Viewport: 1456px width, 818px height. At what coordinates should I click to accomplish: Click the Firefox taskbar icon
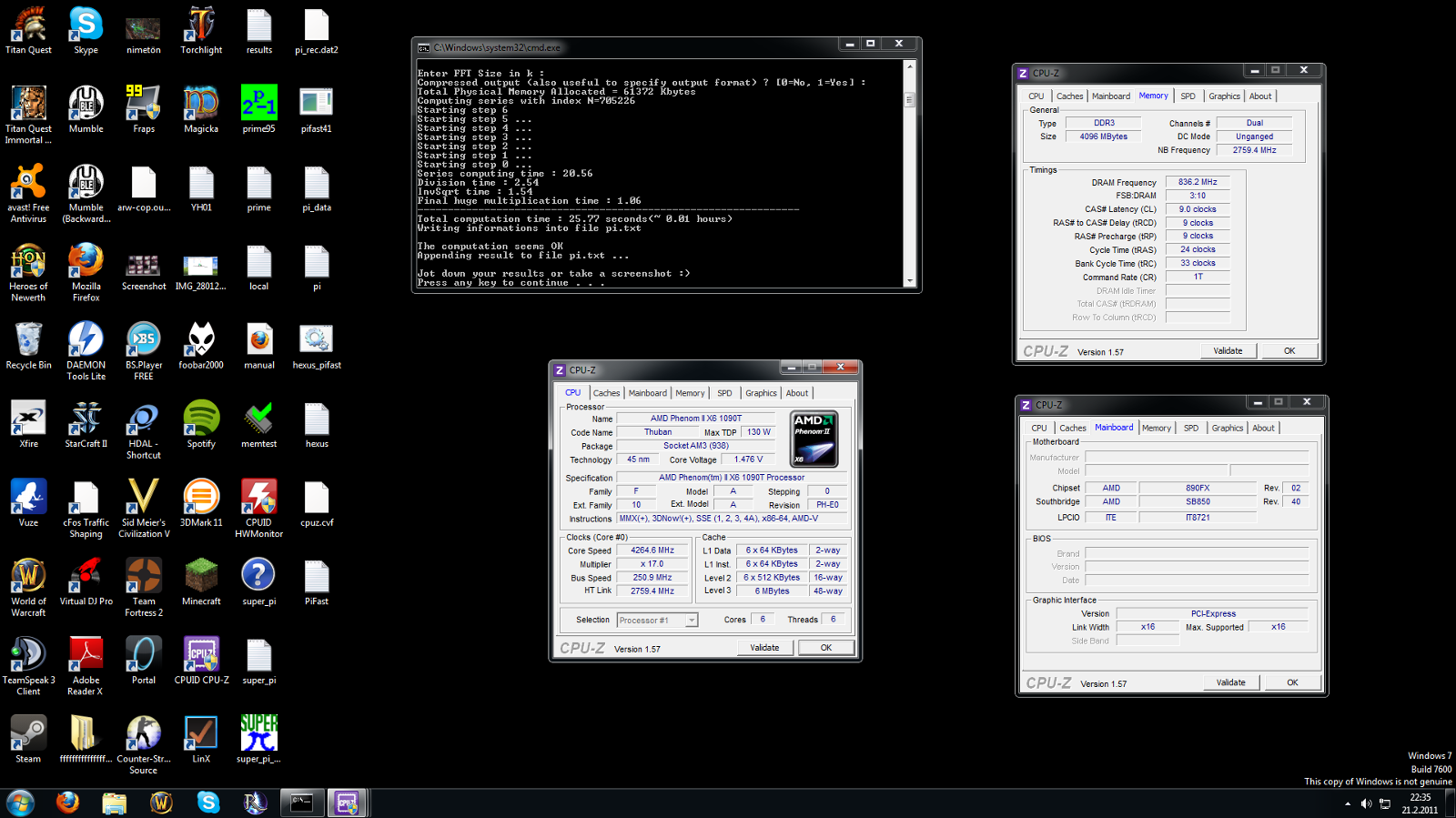click(x=67, y=803)
